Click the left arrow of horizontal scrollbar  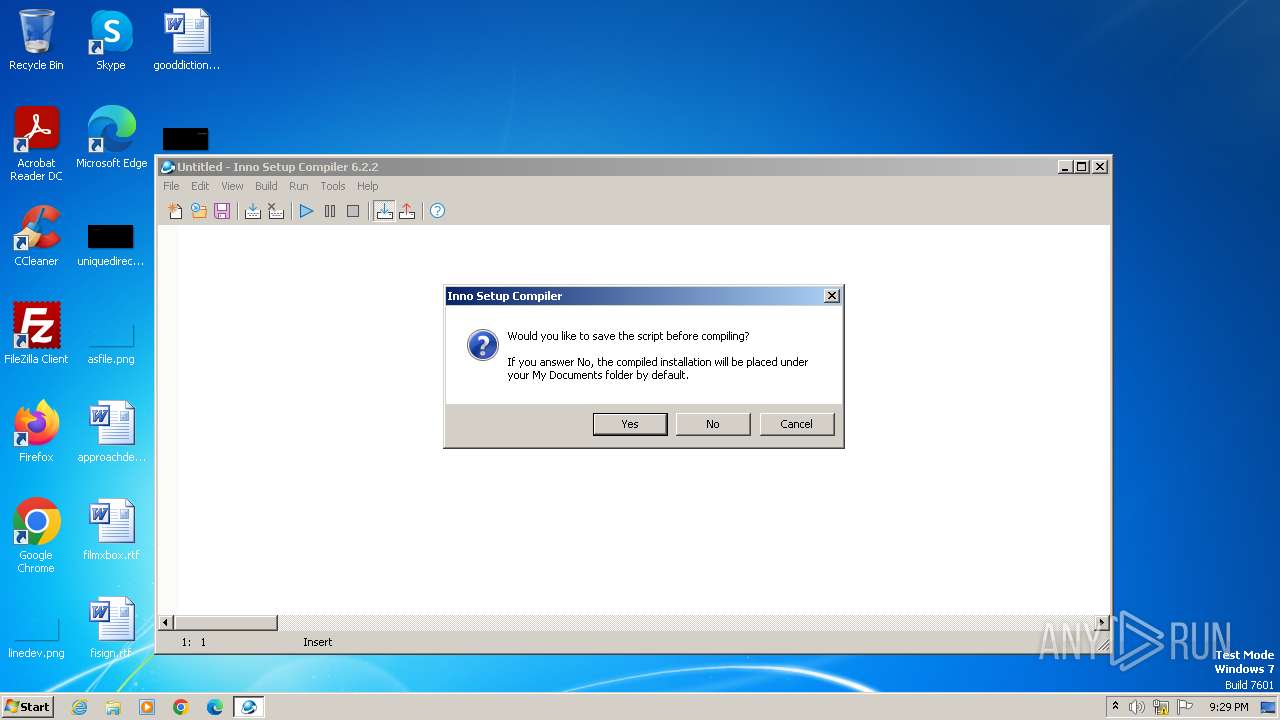[x=167, y=623]
